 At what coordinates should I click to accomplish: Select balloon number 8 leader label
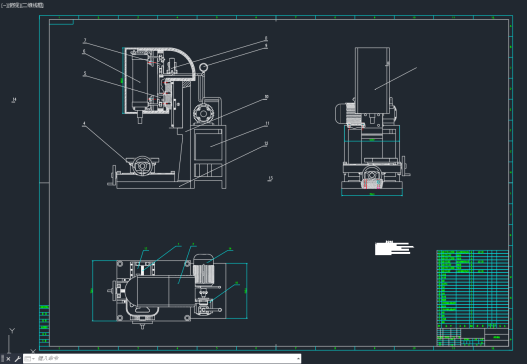pyautogui.click(x=266, y=38)
